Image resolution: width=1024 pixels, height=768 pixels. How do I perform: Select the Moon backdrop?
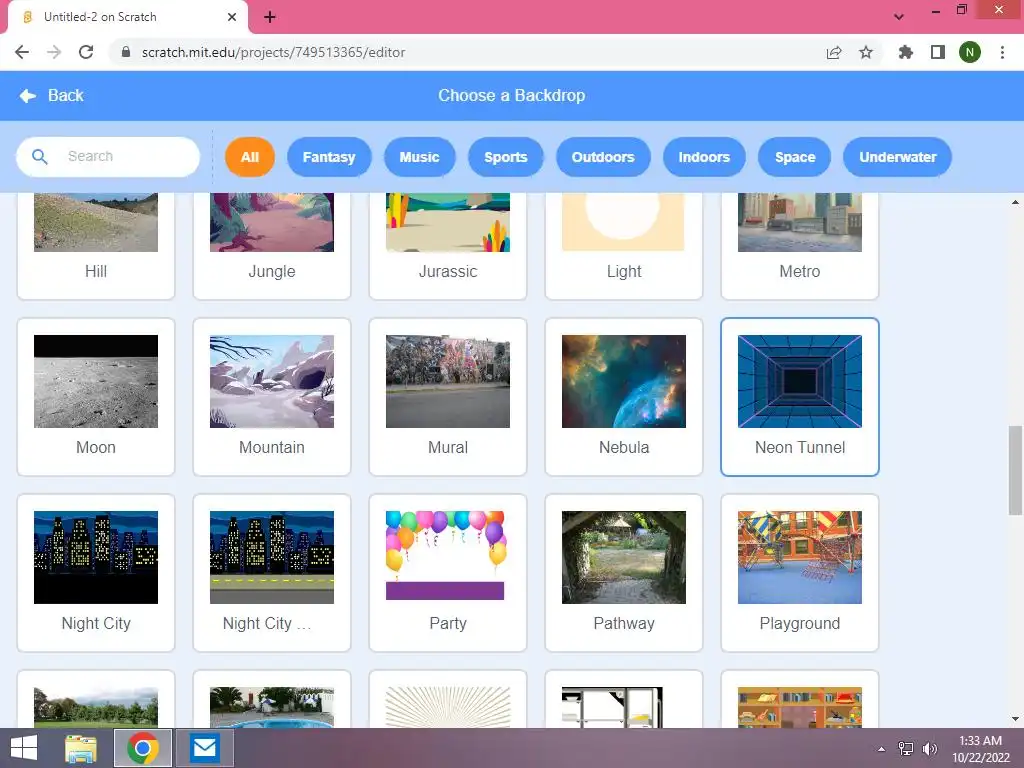(96, 397)
